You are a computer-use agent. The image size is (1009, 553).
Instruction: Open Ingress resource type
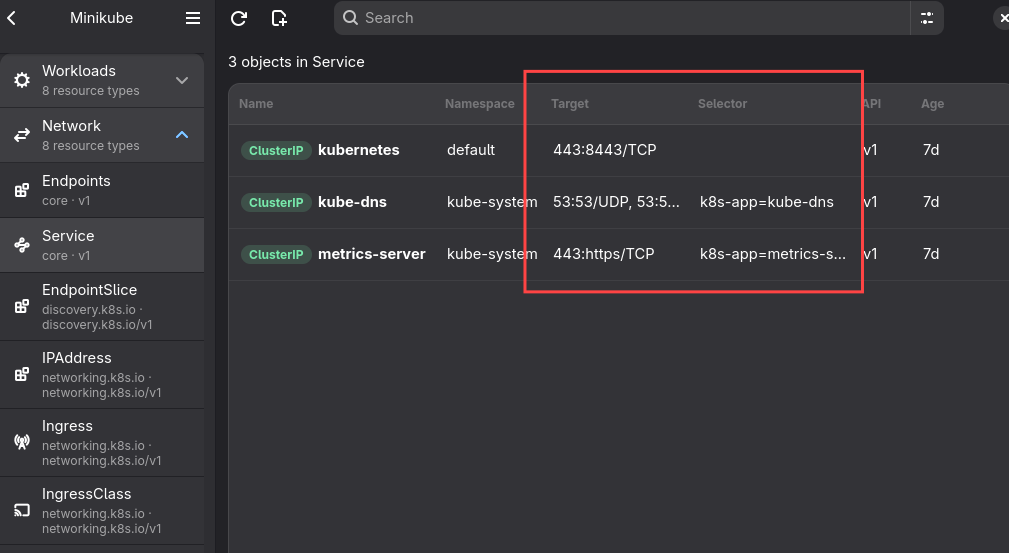[x=102, y=442]
